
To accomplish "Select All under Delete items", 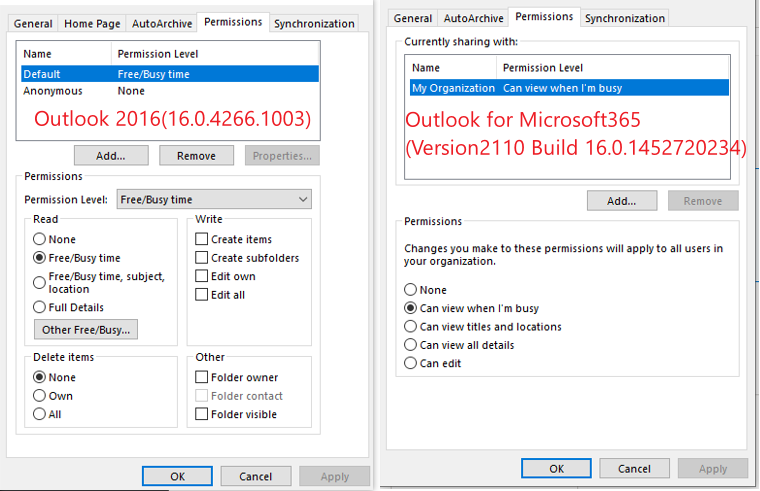I will [47, 414].
